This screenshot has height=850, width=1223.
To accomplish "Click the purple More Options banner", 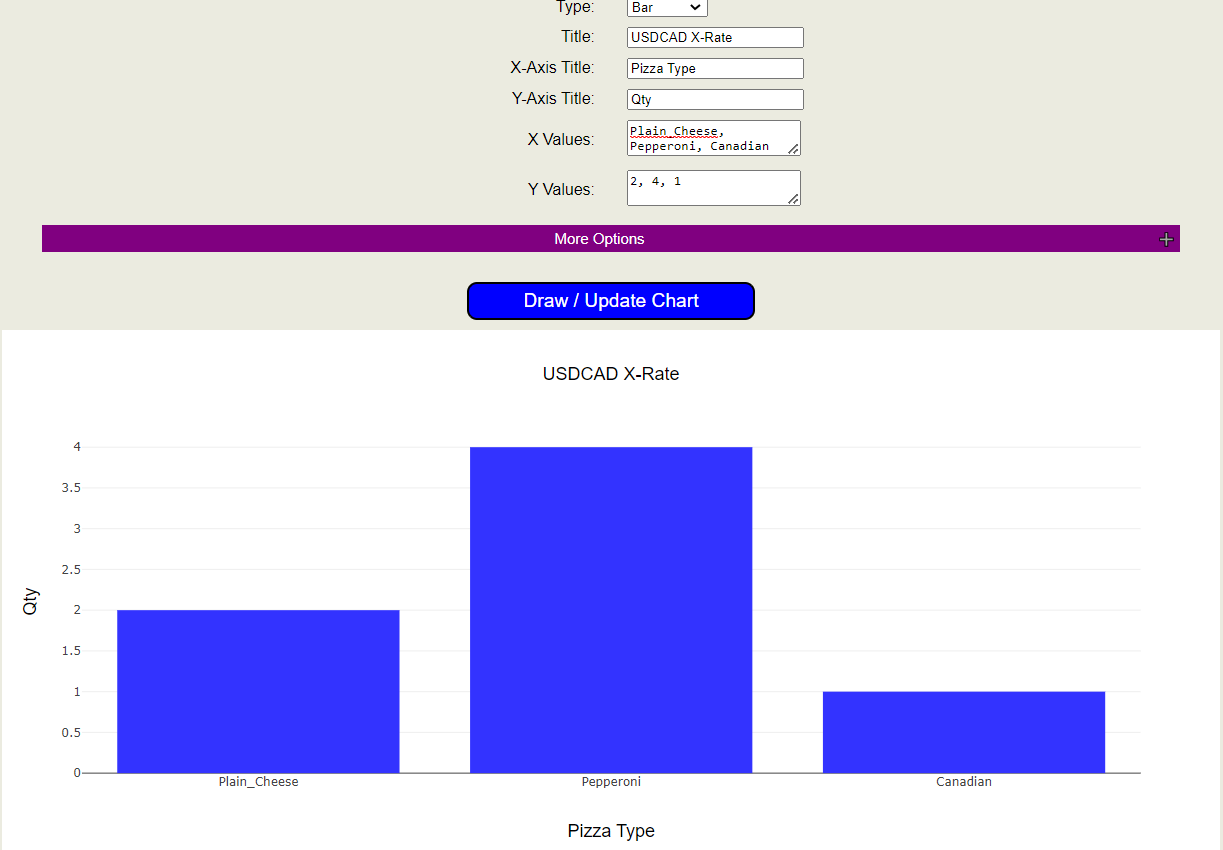I will pos(600,239).
